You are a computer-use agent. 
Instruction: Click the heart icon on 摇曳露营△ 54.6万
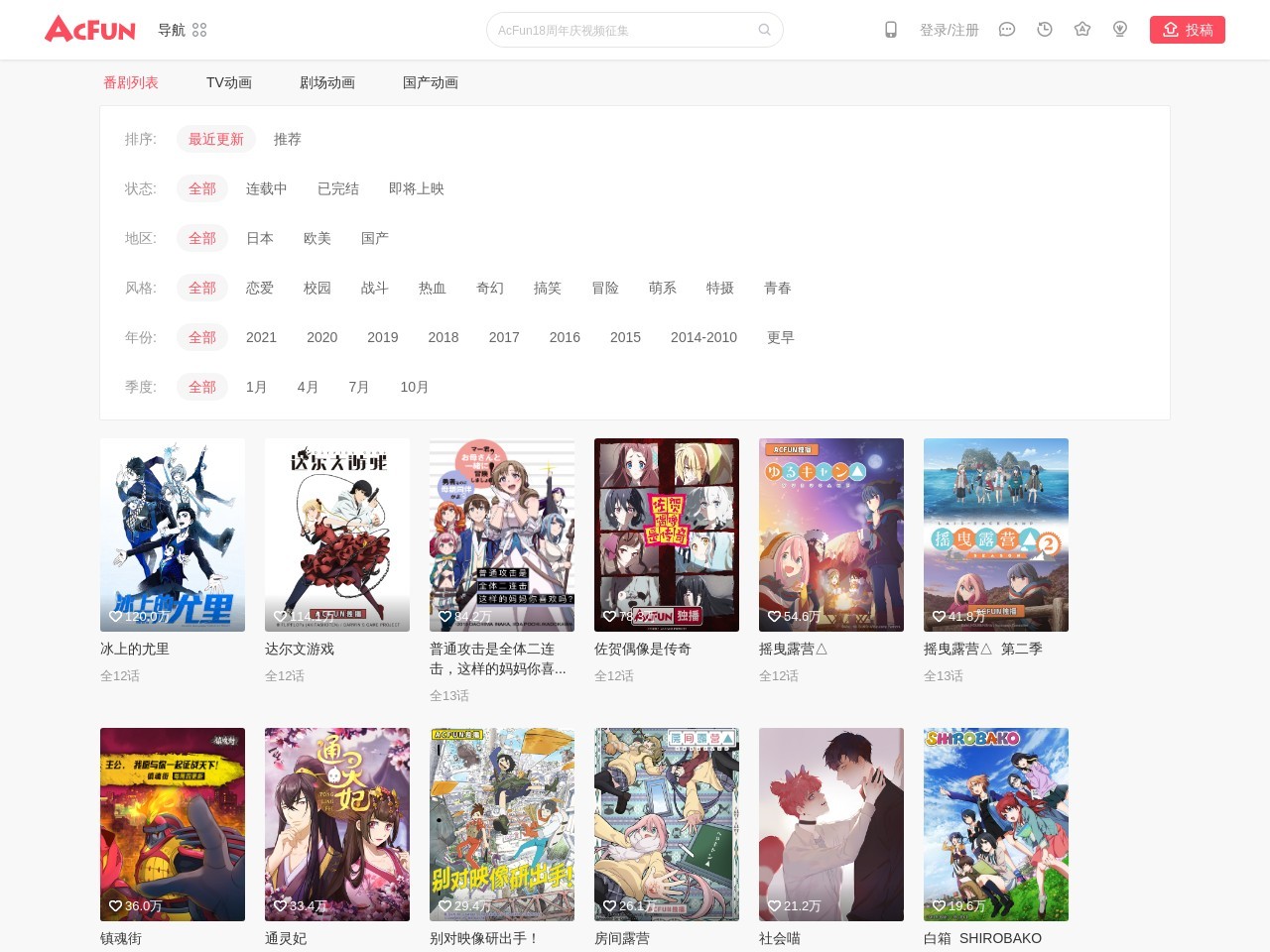774,616
